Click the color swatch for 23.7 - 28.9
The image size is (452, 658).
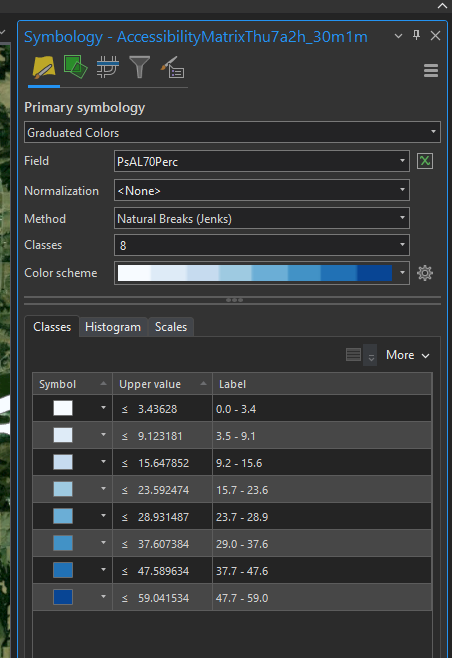(63, 516)
